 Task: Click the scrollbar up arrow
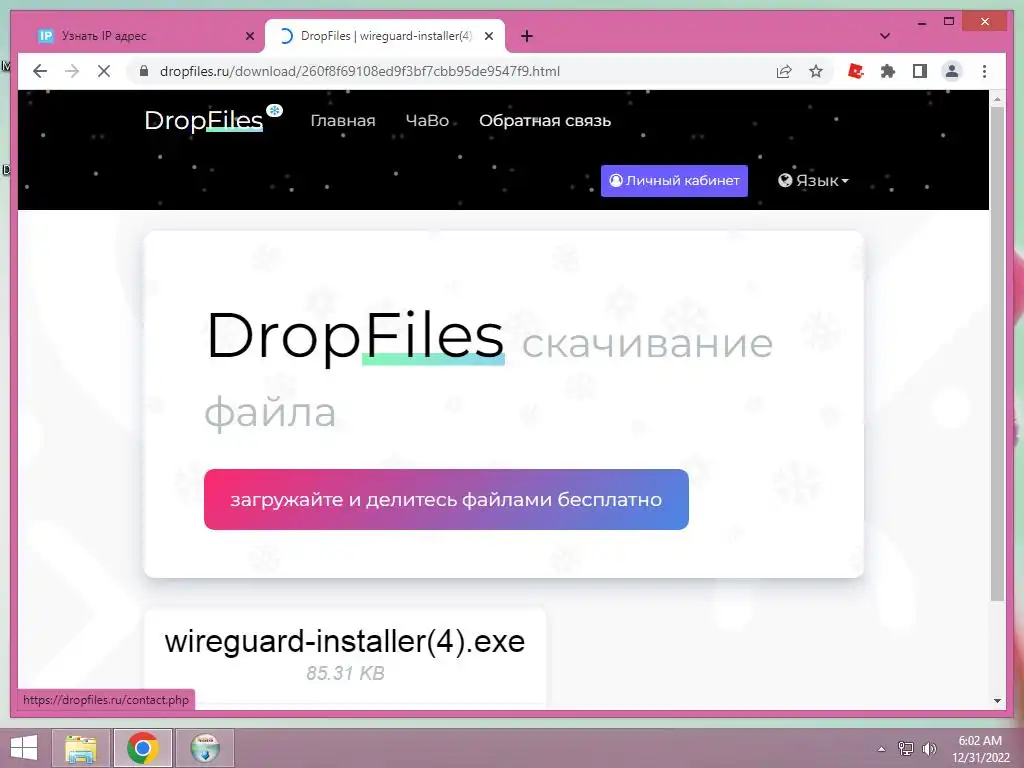click(997, 99)
